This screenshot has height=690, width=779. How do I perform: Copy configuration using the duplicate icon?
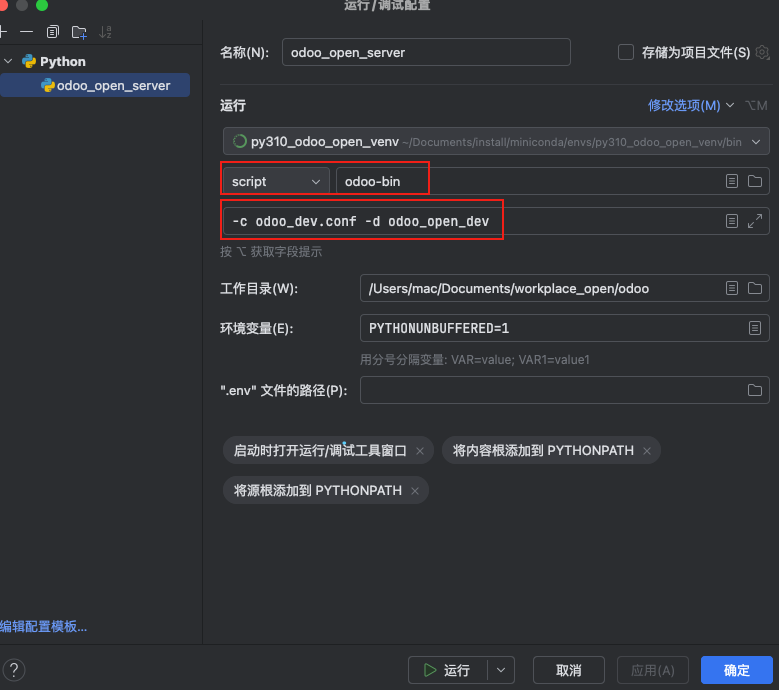click(x=53, y=32)
